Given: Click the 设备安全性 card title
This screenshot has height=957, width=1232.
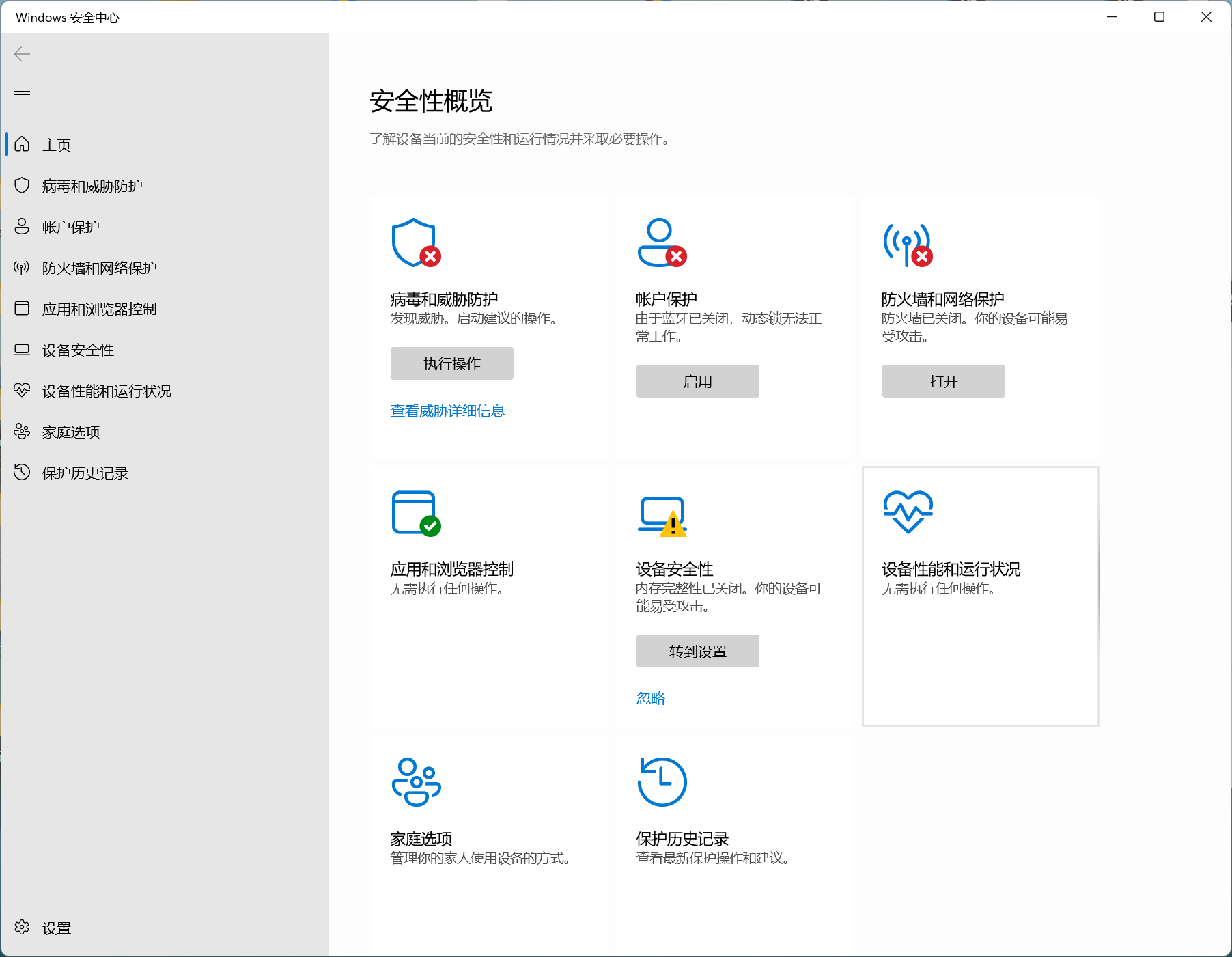Looking at the screenshot, I should coord(675,569).
